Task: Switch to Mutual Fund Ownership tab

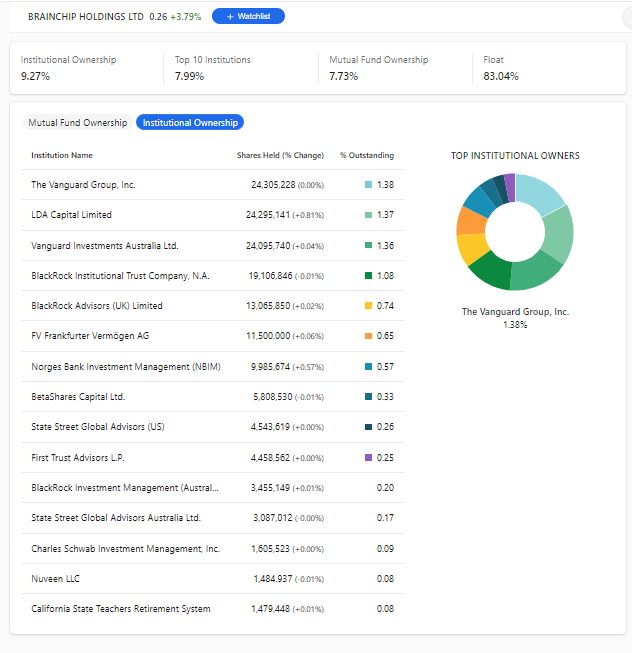Action: point(77,122)
